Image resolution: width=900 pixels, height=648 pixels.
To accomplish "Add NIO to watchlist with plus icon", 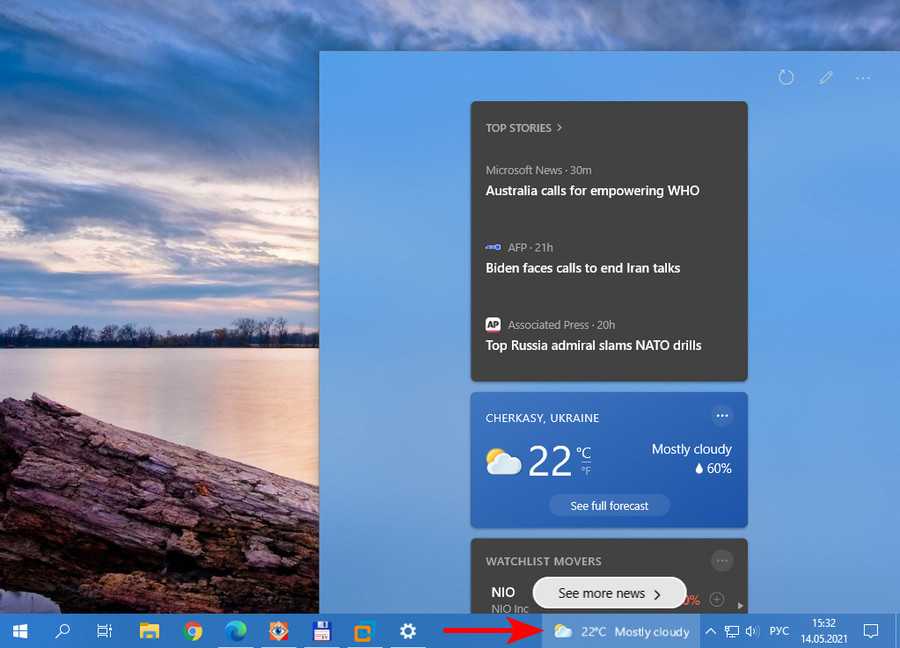I will click(x=716, y=599).
